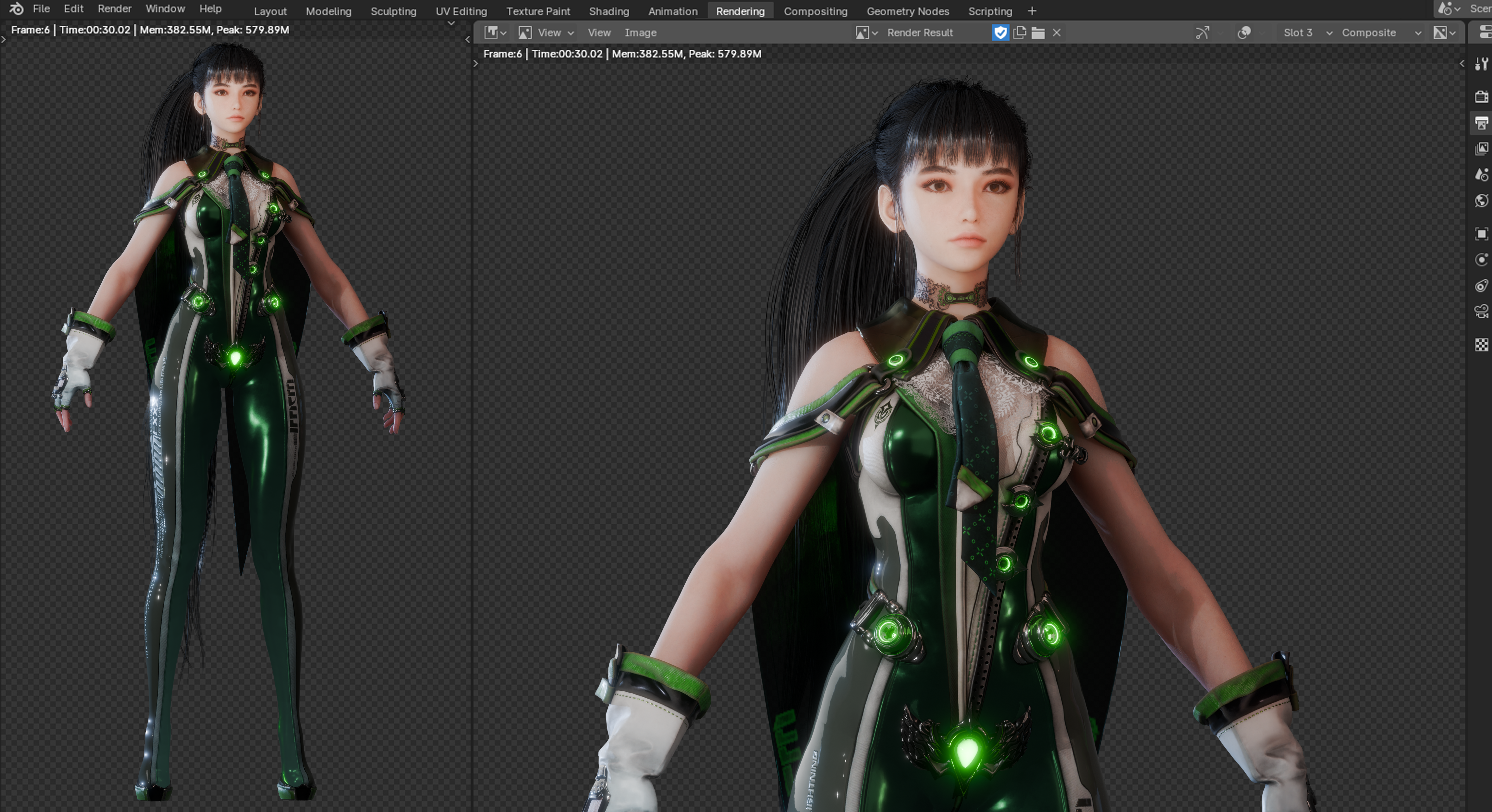The height and width of the screenshot is (812, 1492).
Task: Select the Rendering workspace tab
Action: [740, 11]
